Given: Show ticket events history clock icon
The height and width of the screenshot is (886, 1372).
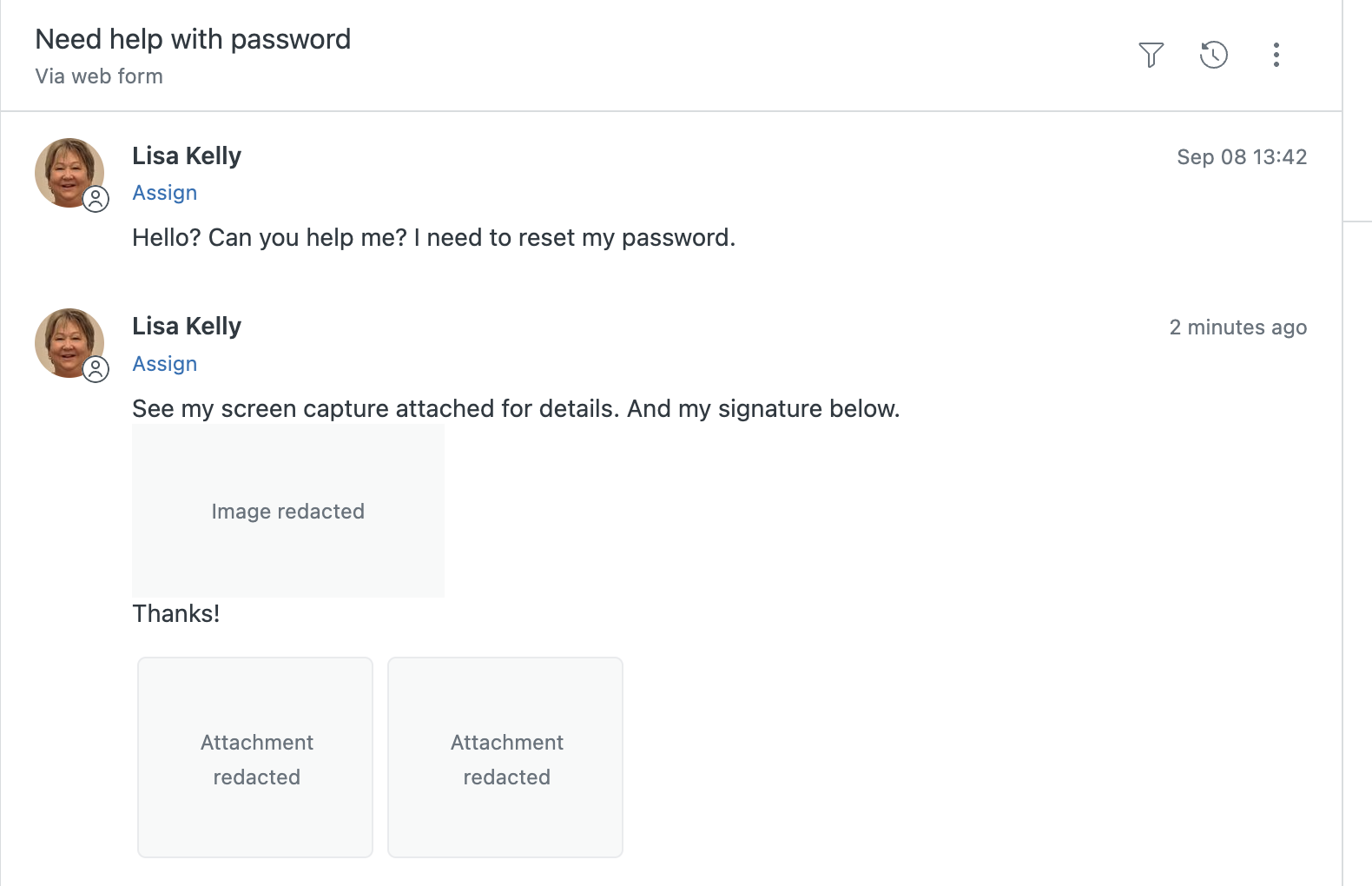Looking at the screenshot, I should pos(1213,55).
